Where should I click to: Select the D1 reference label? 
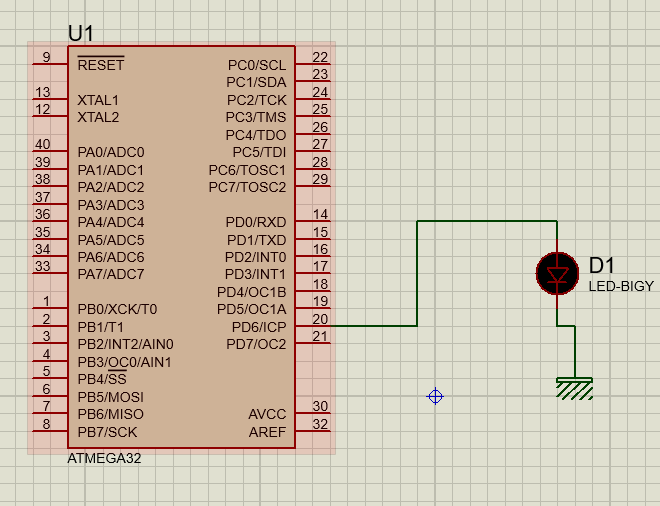602,266
